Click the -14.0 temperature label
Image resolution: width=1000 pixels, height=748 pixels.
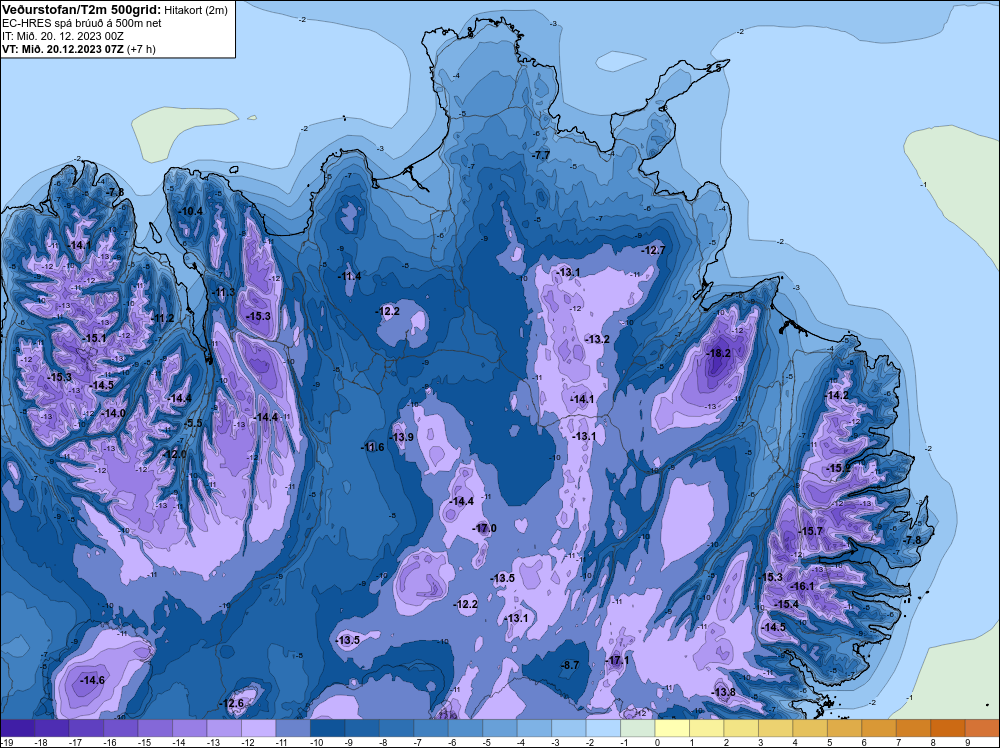(x=114, y=413)
